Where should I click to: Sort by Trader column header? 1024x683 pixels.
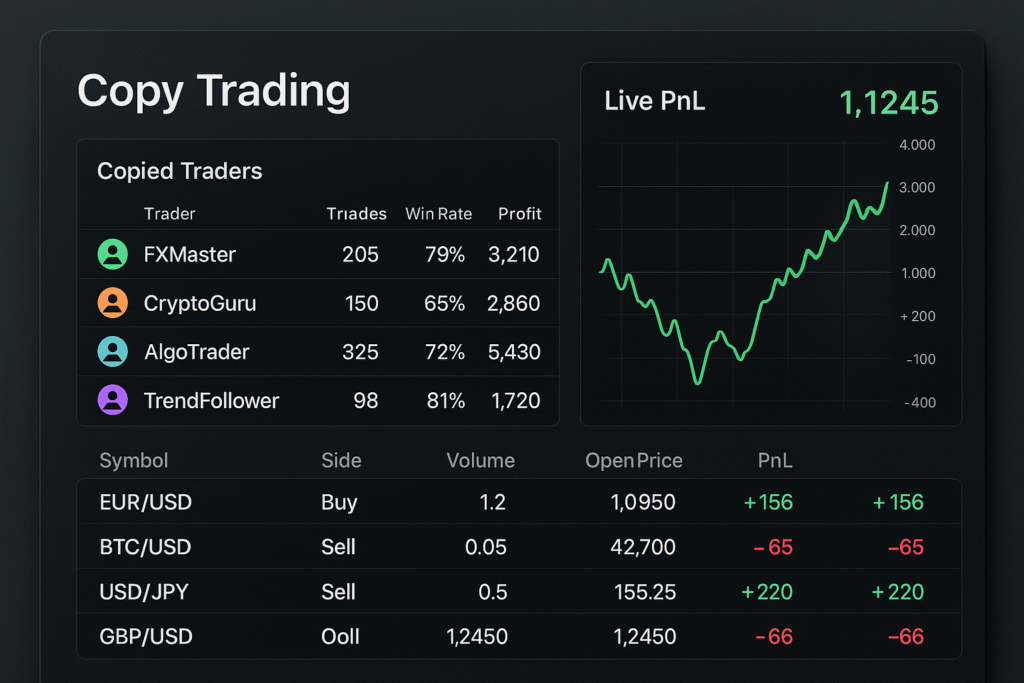click(169, 214)
